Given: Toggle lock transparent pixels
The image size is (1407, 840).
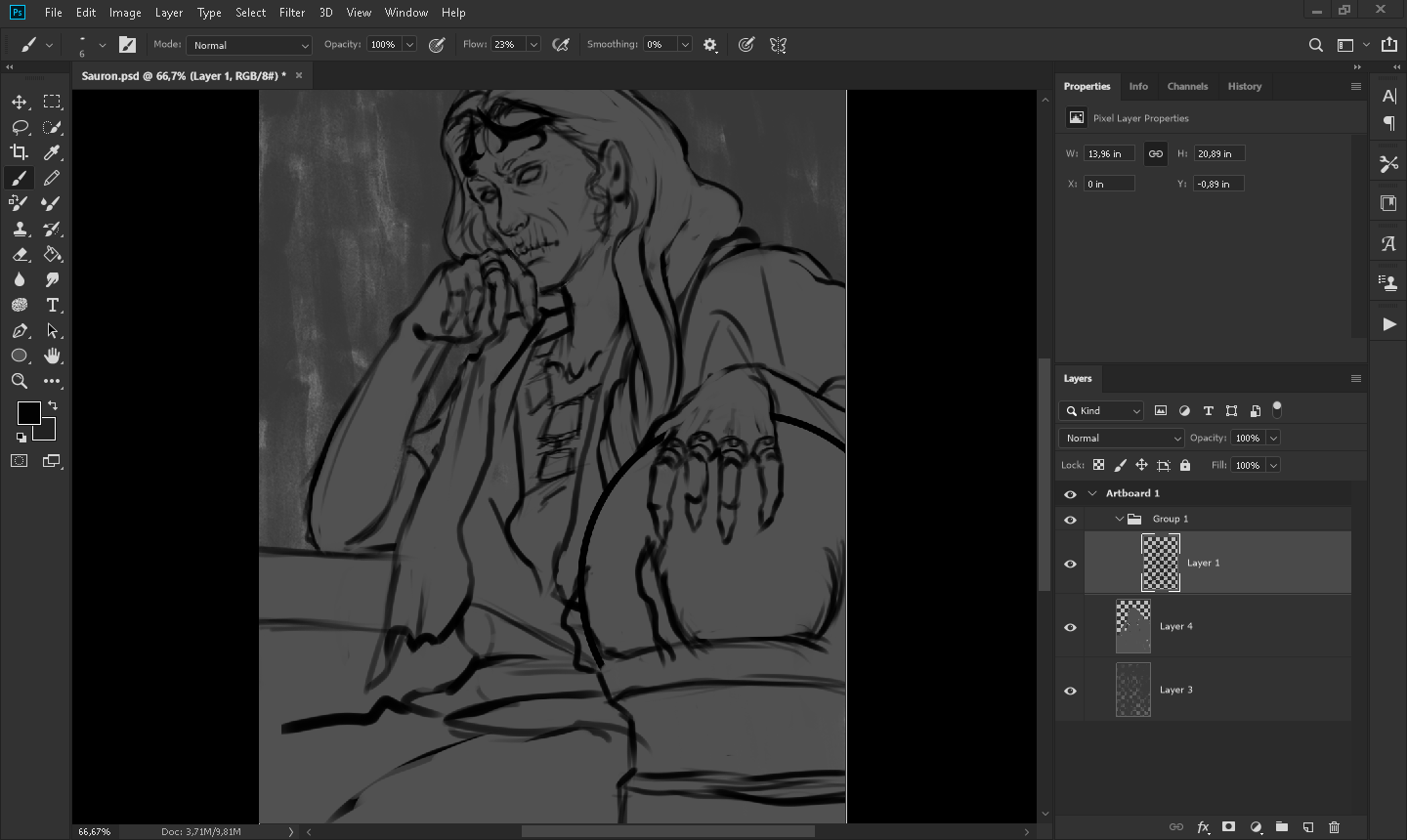Looking at the screenshot, I should pos(1098,465).
